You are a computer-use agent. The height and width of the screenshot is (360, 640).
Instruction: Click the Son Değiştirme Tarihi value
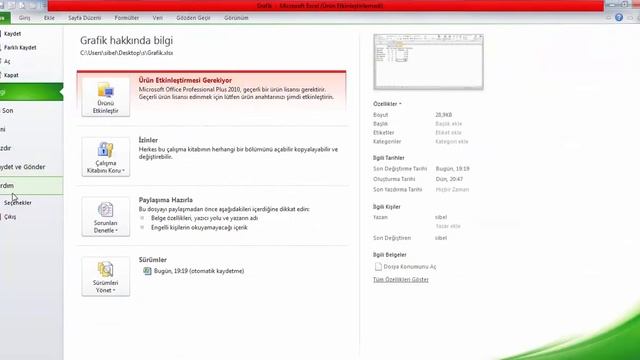coord(452,169)
